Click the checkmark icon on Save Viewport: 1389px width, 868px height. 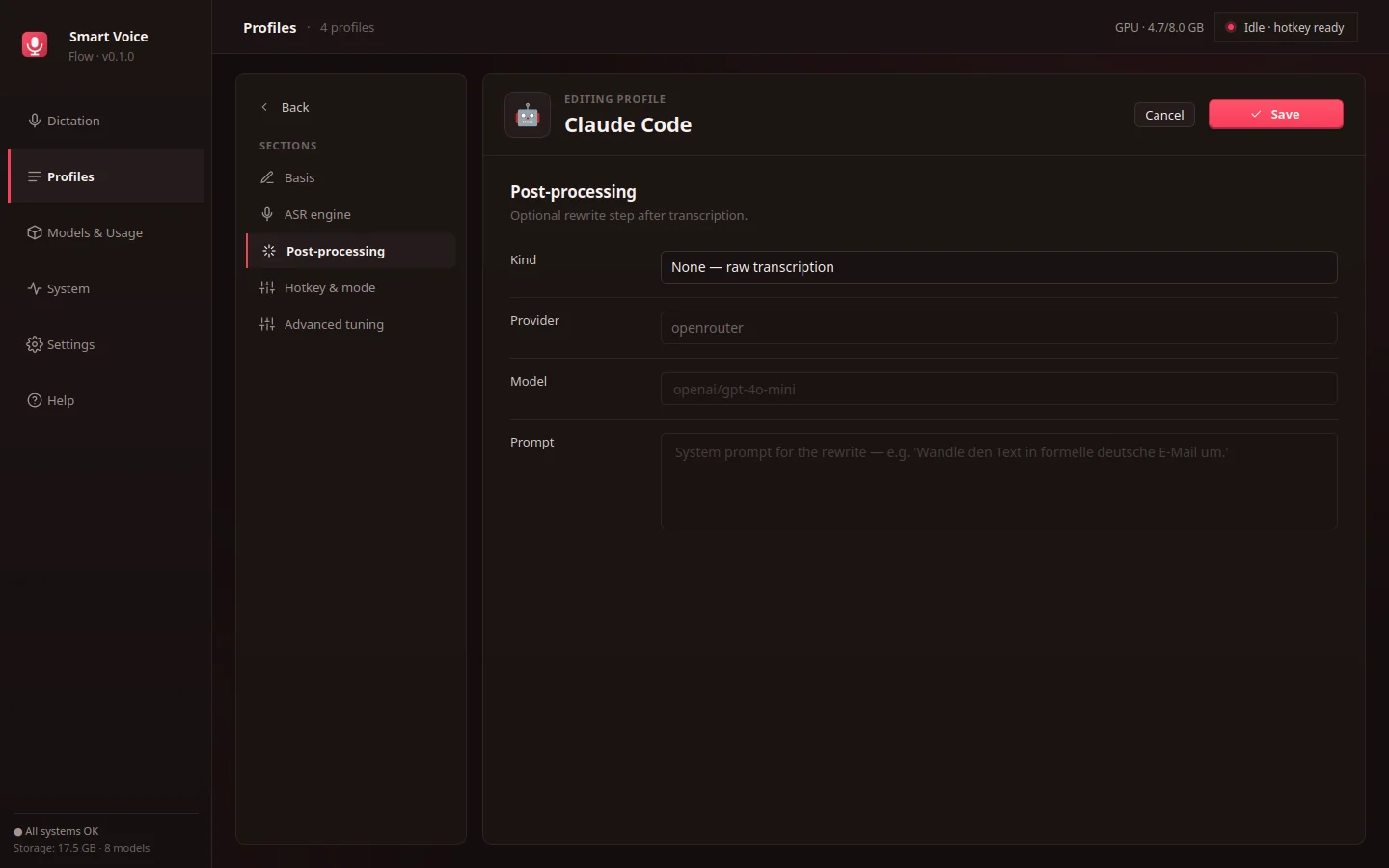1256,114
